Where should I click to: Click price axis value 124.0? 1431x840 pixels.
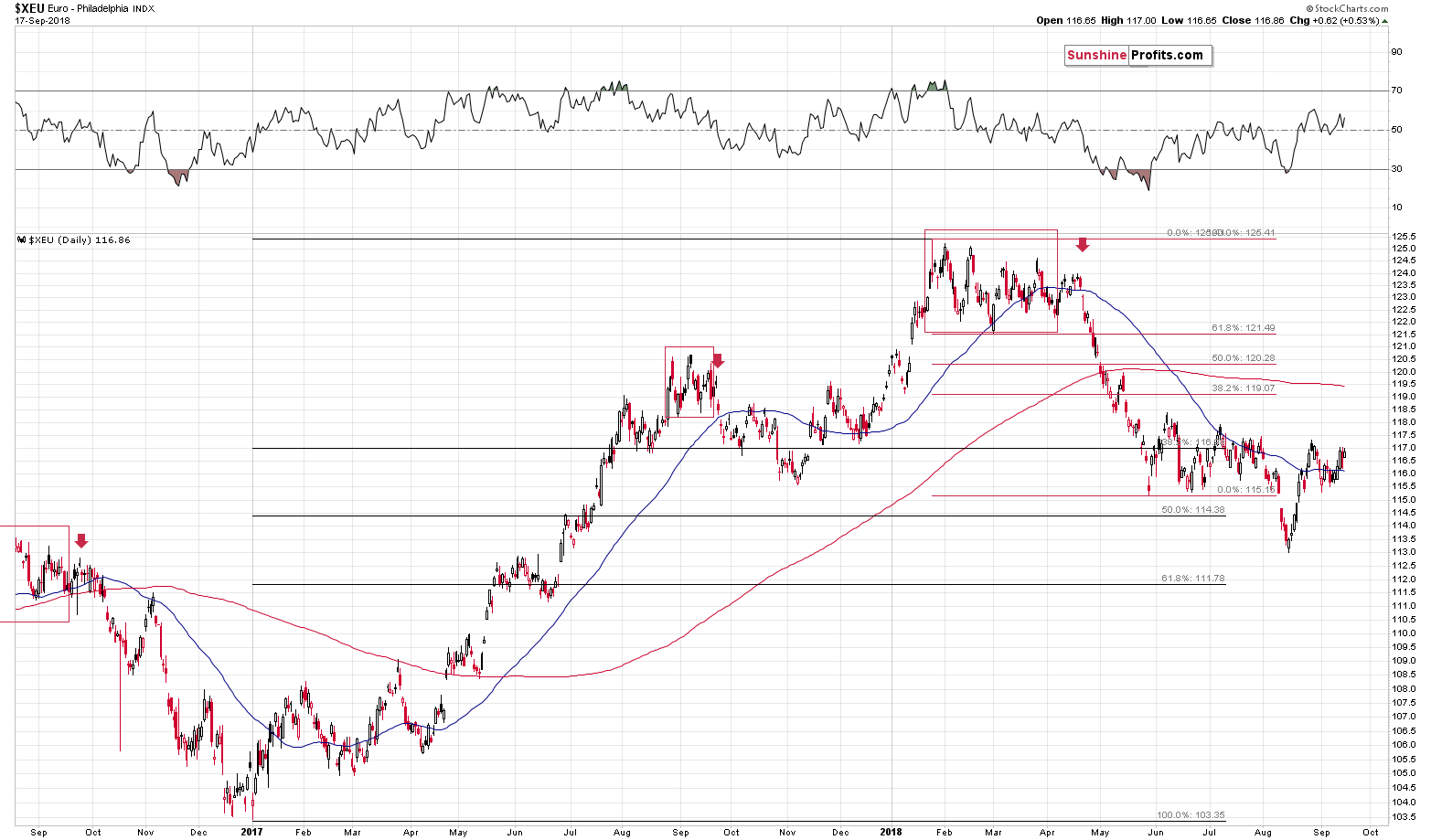click(x=1404, y=273)
